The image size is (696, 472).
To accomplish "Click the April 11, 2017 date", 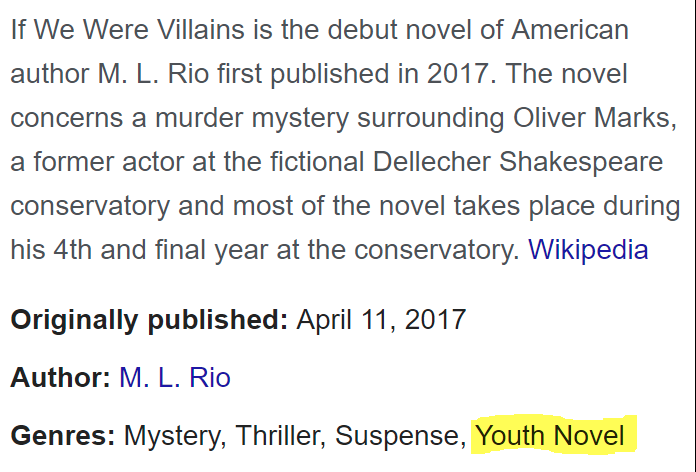I will coord(381,320).
